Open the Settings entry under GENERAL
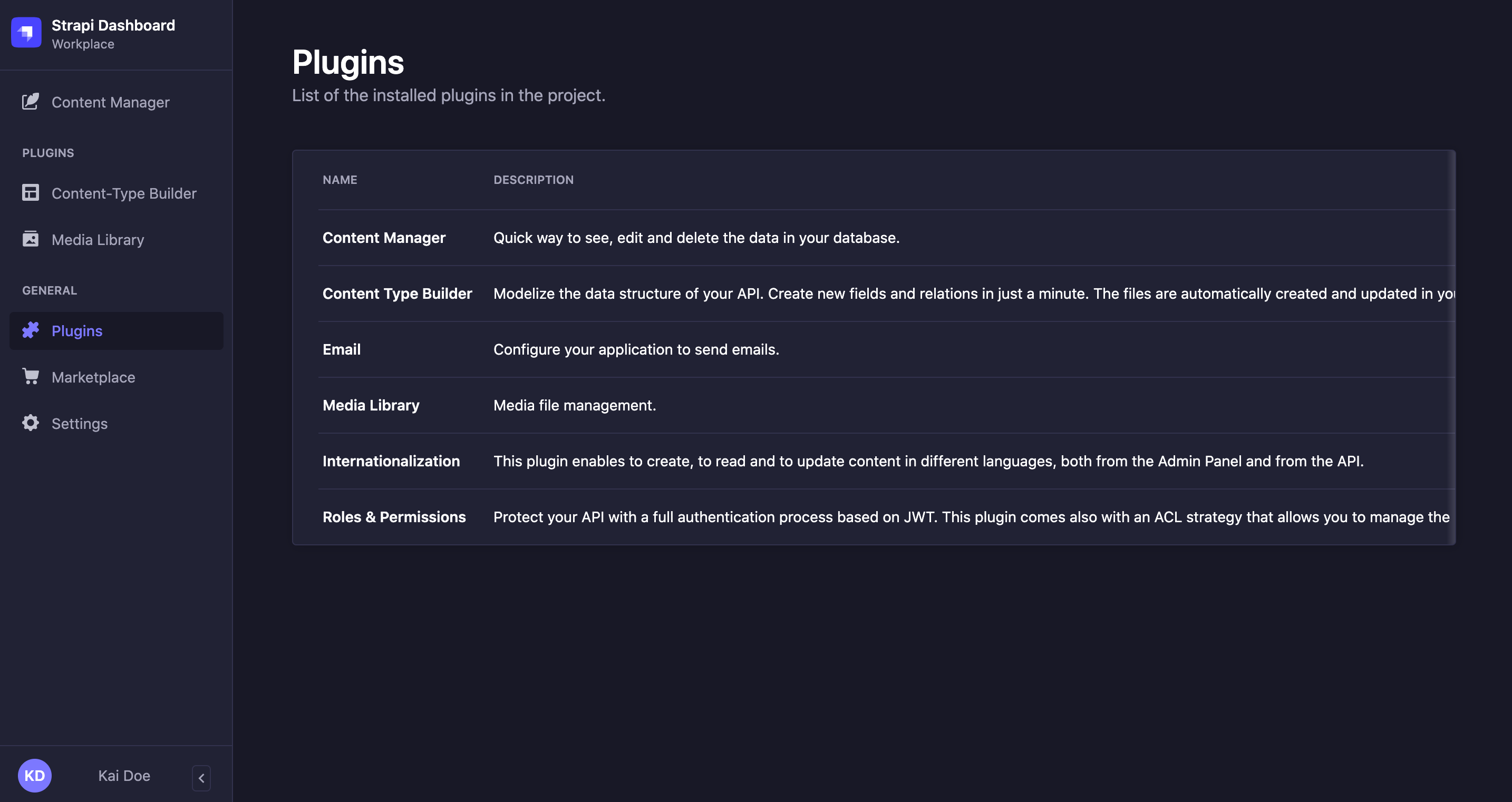This screenshot has height=802, width=1512. [79, 423]
